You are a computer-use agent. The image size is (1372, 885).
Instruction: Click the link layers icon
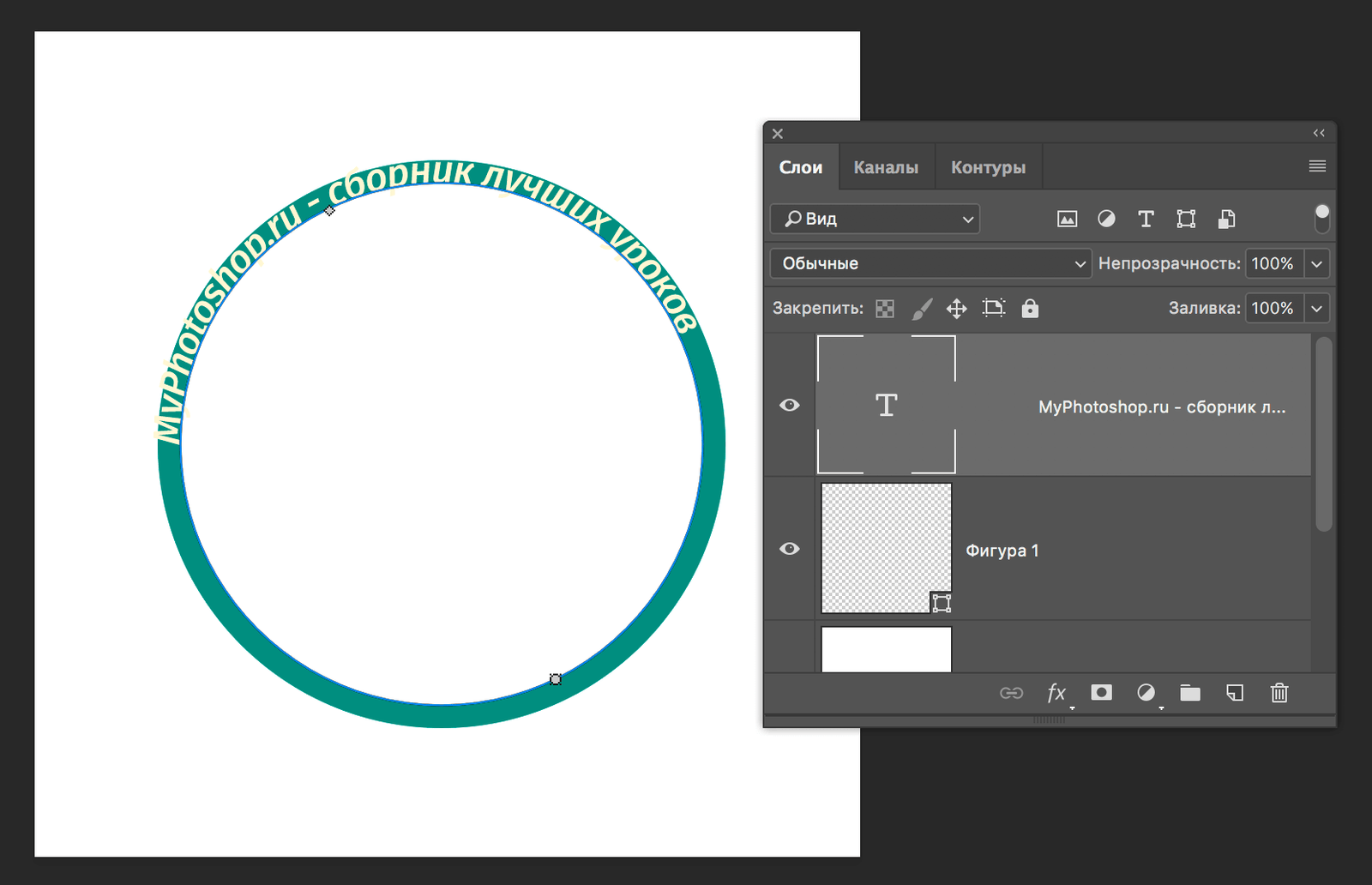(x=1011, y=693)
